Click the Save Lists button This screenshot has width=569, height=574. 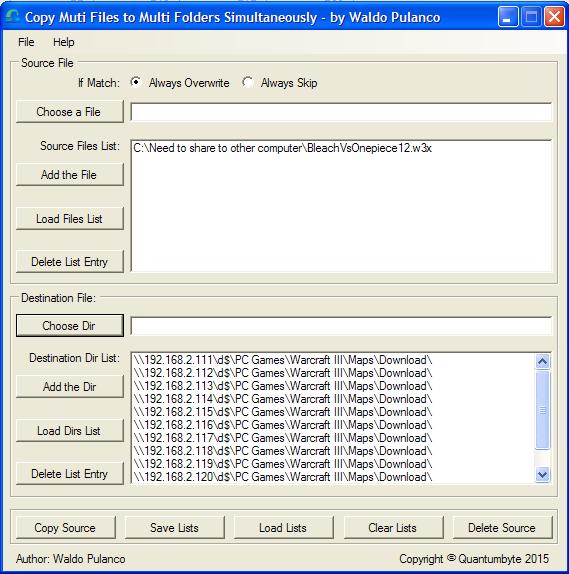[174, 528]
